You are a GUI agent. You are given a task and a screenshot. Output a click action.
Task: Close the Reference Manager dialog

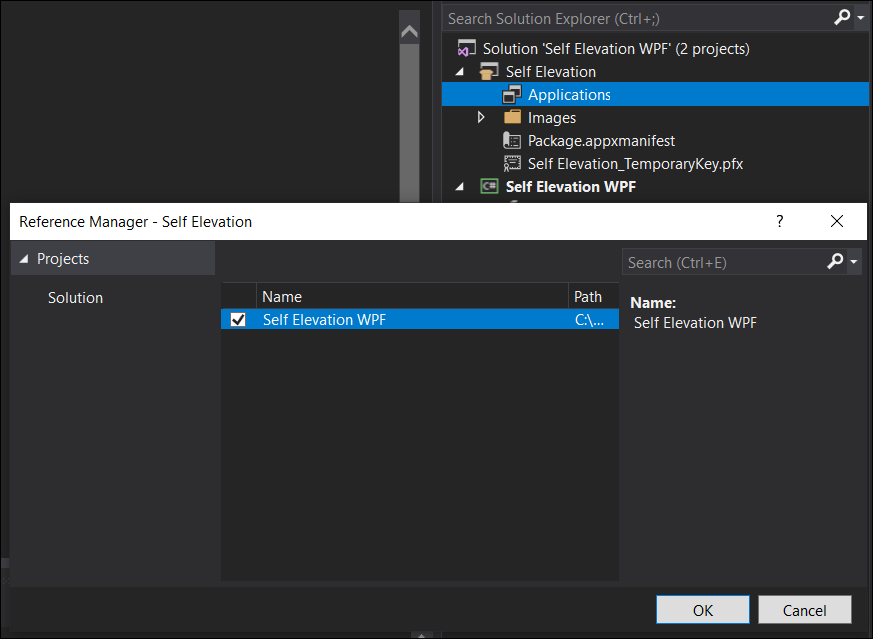[836, 222]
